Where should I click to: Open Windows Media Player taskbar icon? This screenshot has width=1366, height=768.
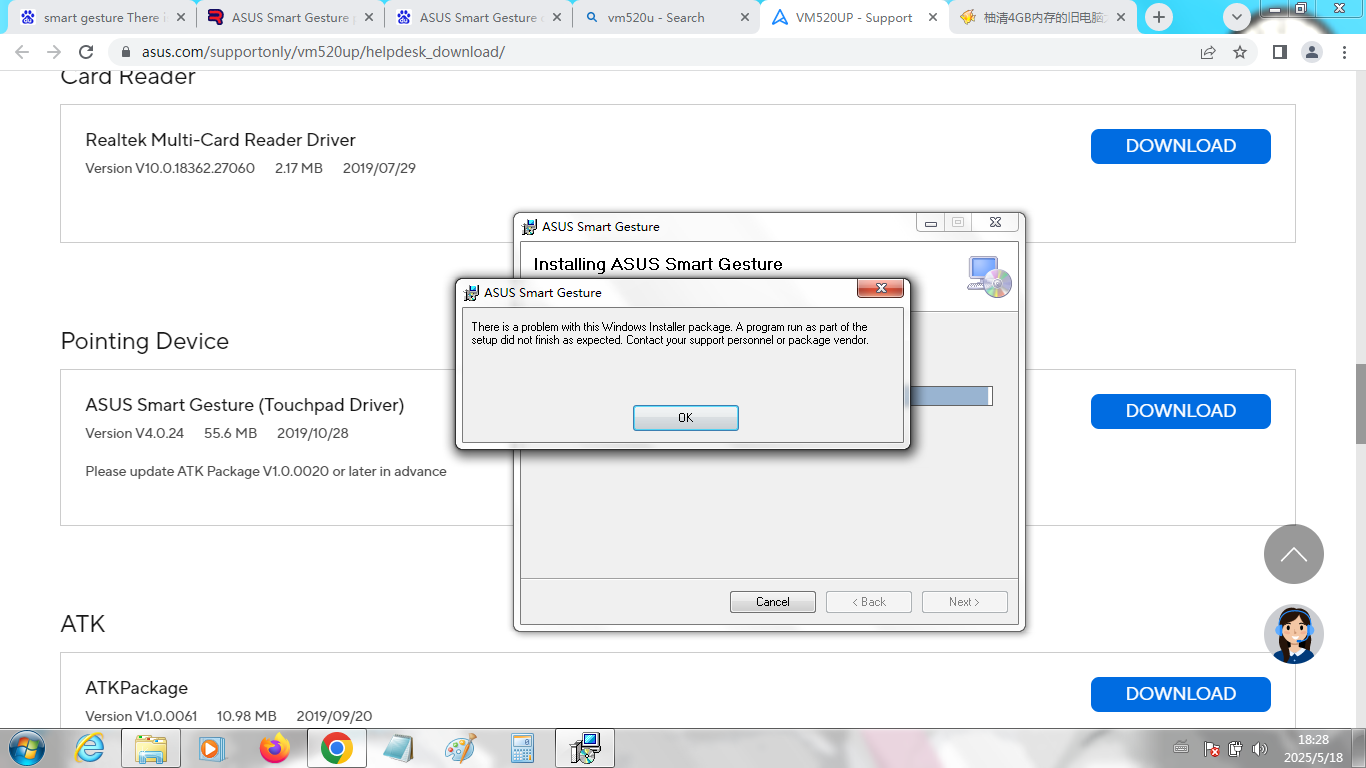212,748
